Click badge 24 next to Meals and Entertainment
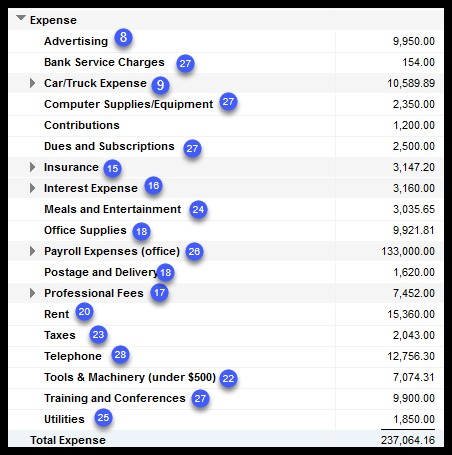This screenshot has width=452, height=455. point(198,210)
